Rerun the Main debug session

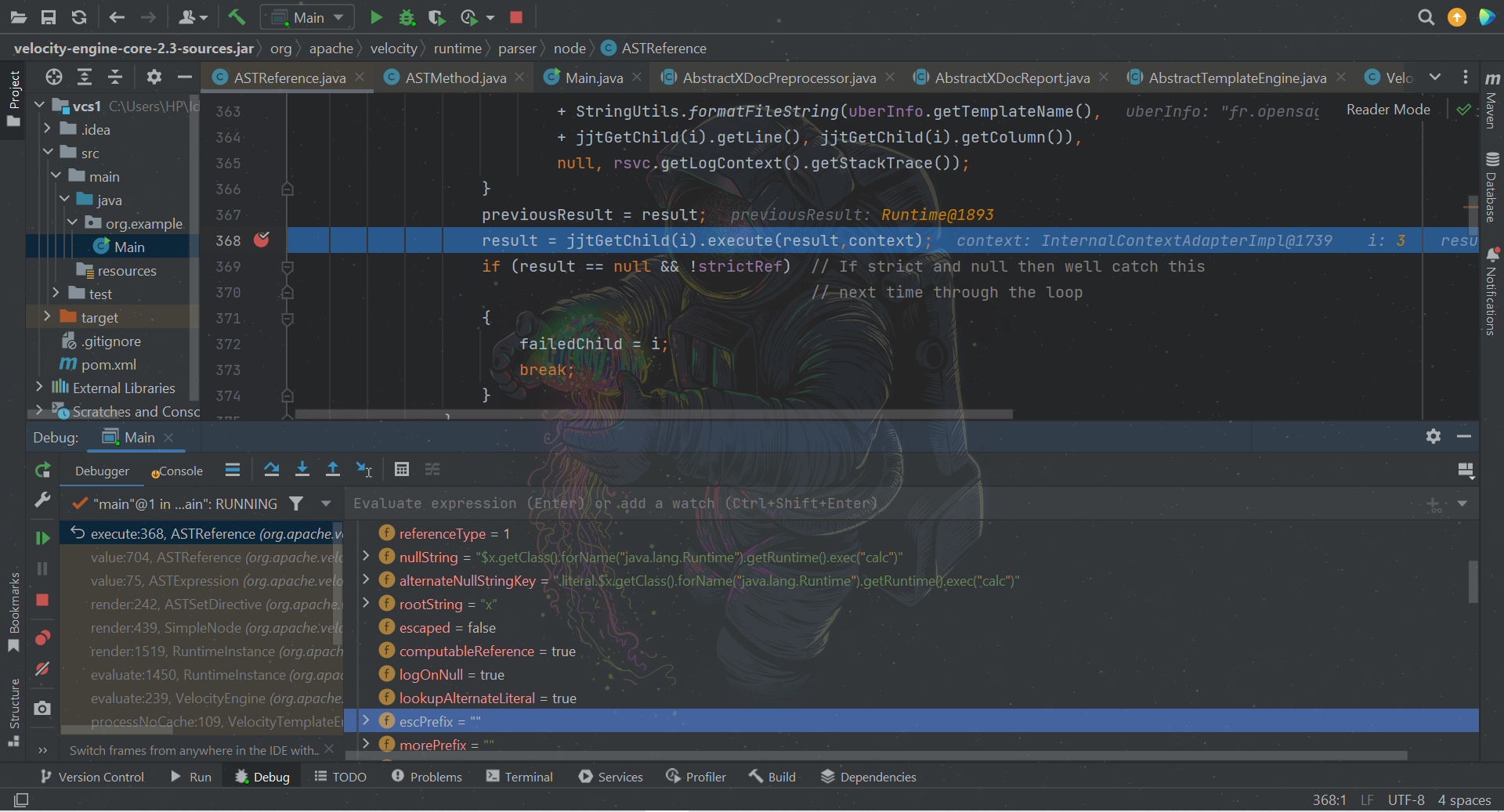click(x=42, y=471)
